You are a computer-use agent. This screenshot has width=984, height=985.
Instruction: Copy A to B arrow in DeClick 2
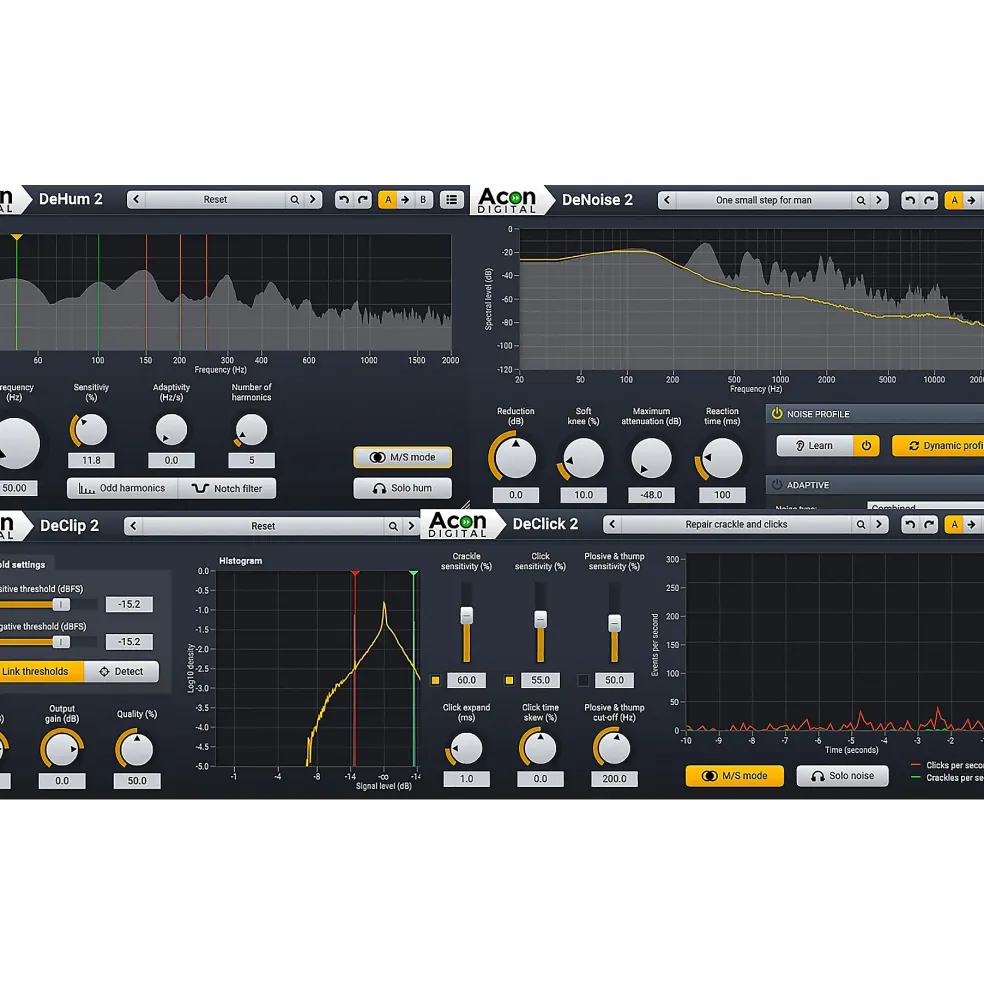pos(971,525)
